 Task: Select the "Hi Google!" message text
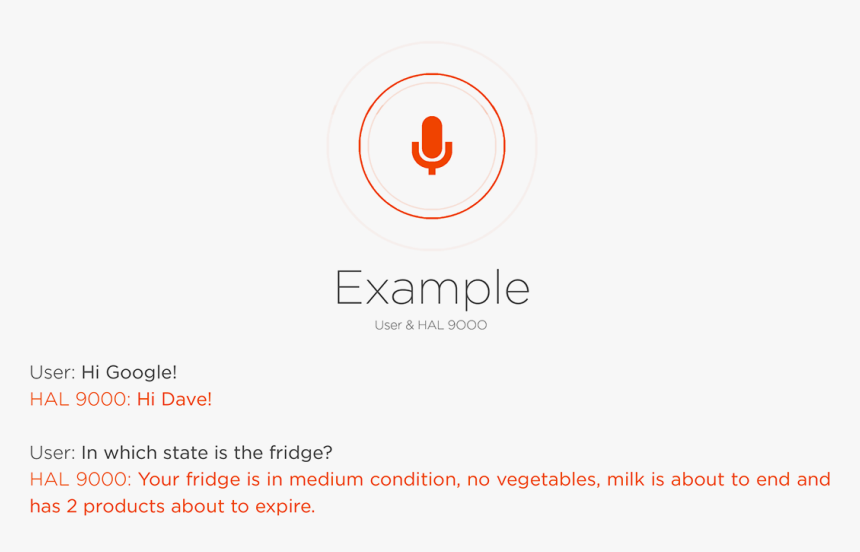coord(129,372)
